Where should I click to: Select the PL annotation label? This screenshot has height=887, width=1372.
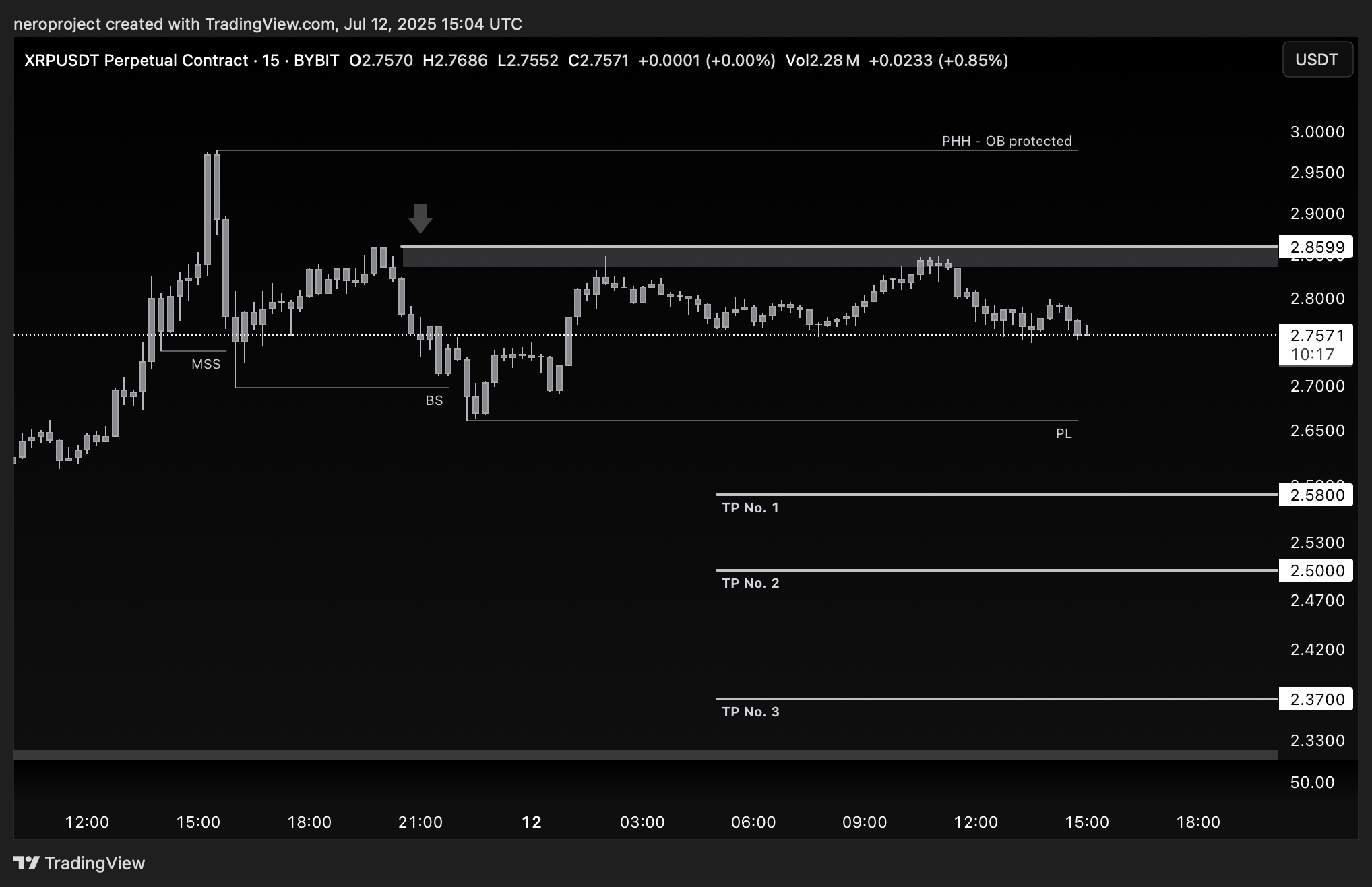tap(1064, 433)
